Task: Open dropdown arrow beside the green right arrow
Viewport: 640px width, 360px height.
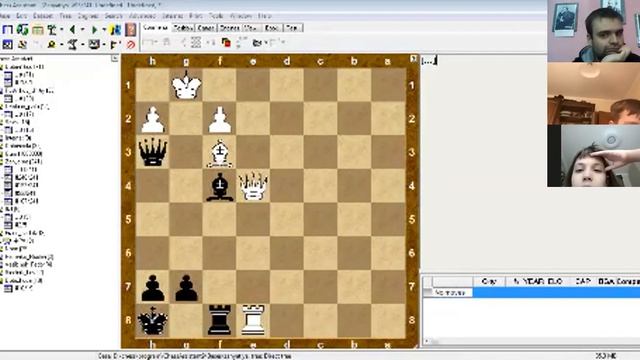Action: tap(104, 29)
